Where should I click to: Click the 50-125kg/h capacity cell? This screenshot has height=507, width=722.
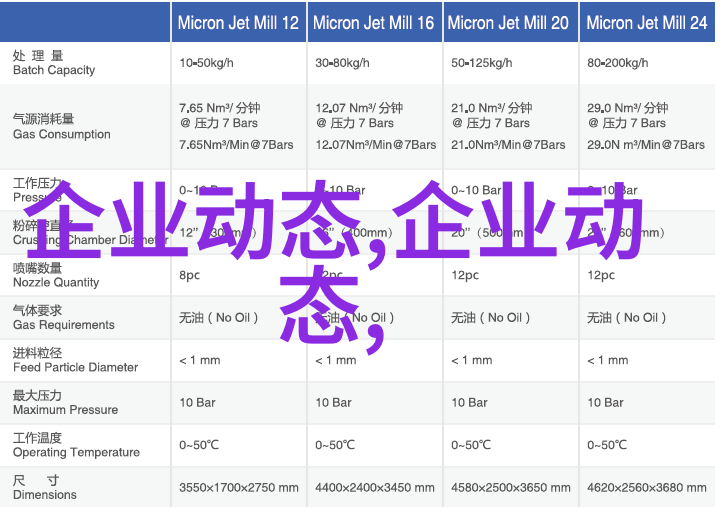[x=481, y=63]
